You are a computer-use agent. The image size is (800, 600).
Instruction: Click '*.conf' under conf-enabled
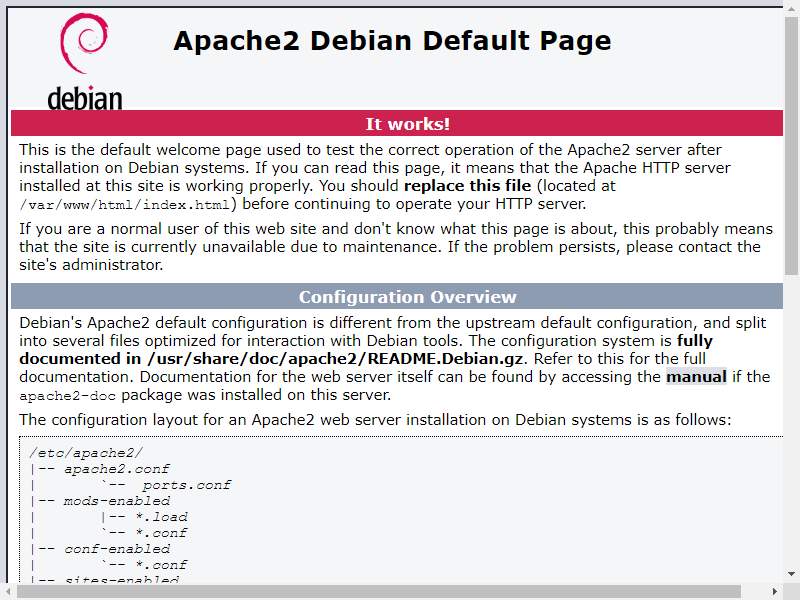(x=161, y=565)
